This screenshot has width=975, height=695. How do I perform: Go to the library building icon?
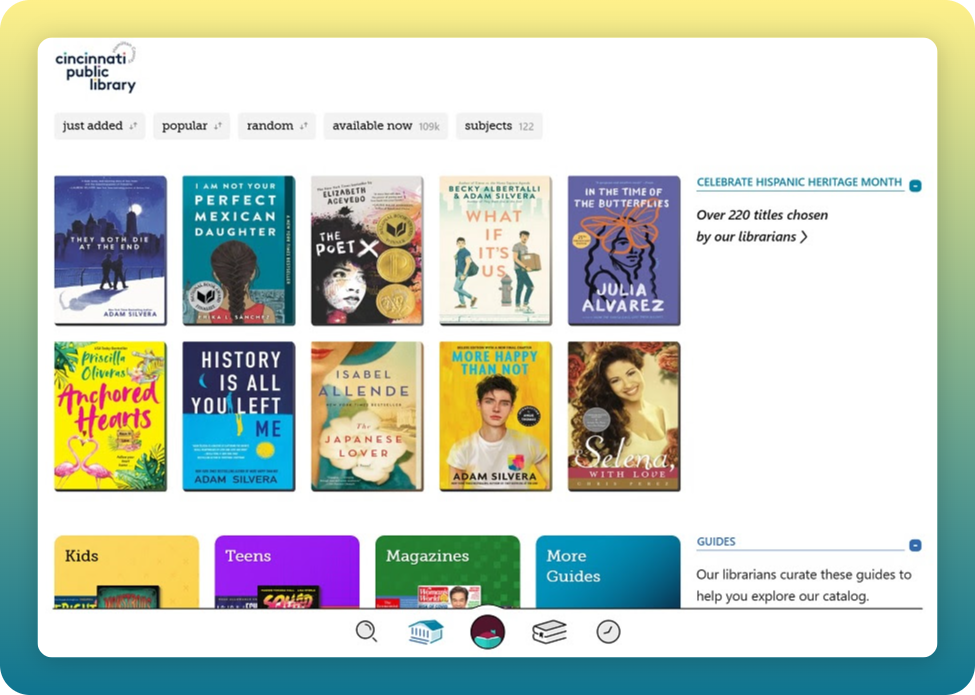coord(426,632)
